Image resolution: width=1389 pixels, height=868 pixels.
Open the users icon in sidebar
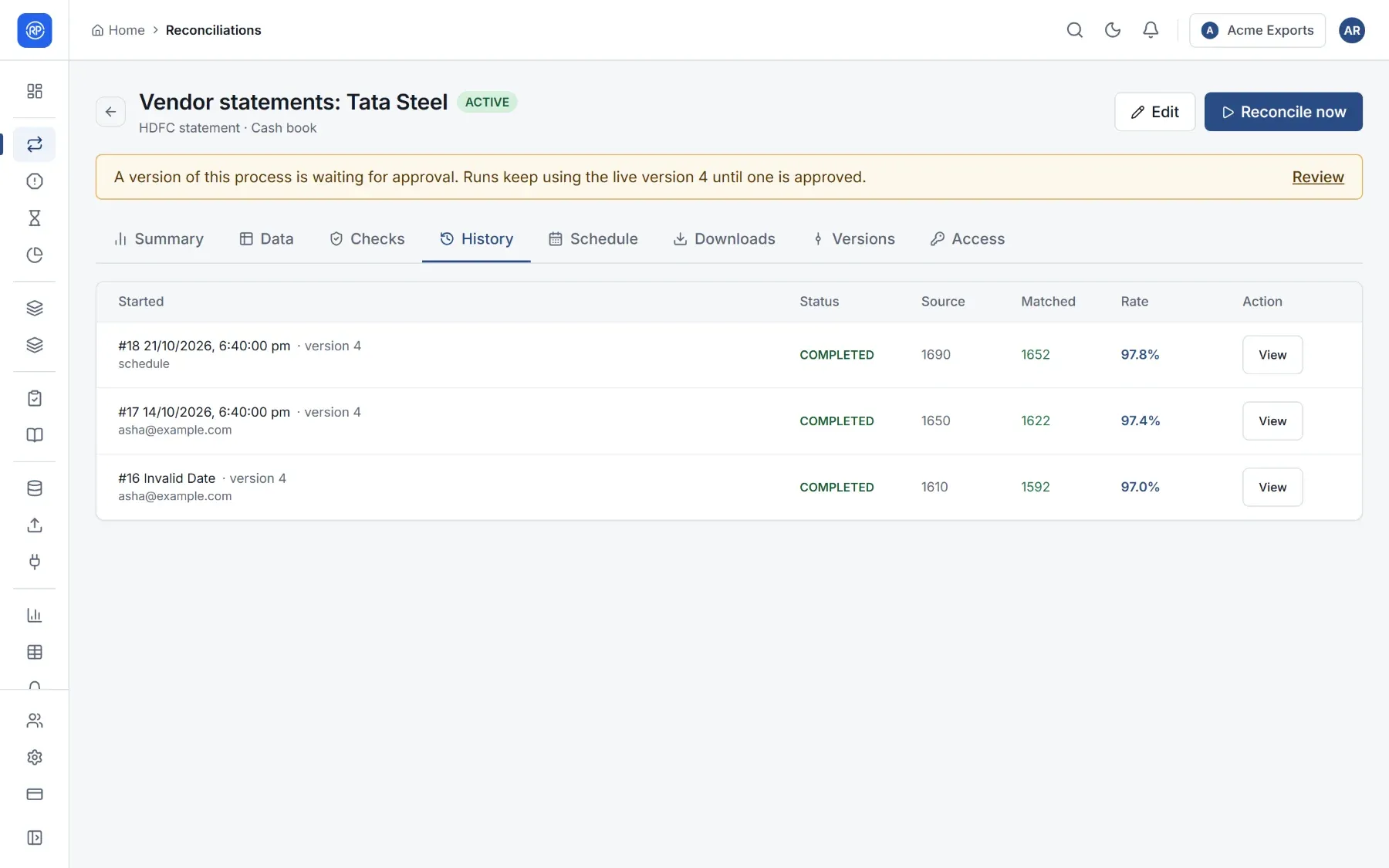point(35,721)
